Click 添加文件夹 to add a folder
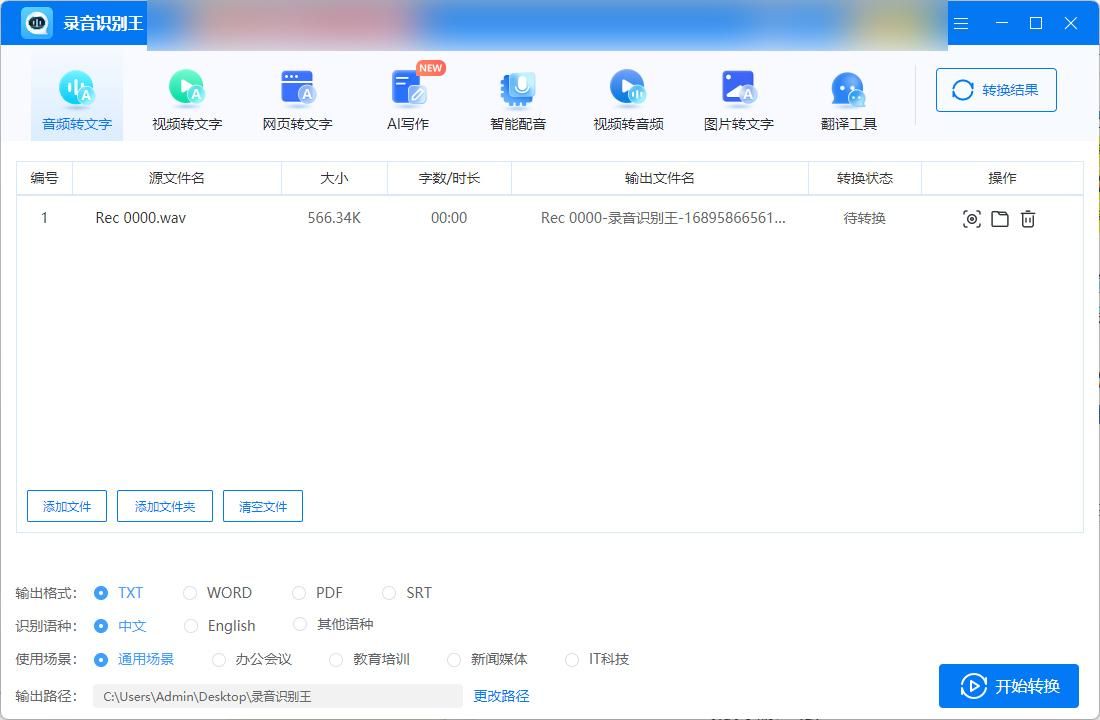Image resolution: width=1100 pixels, height=720 pixels. pos(165,506)
